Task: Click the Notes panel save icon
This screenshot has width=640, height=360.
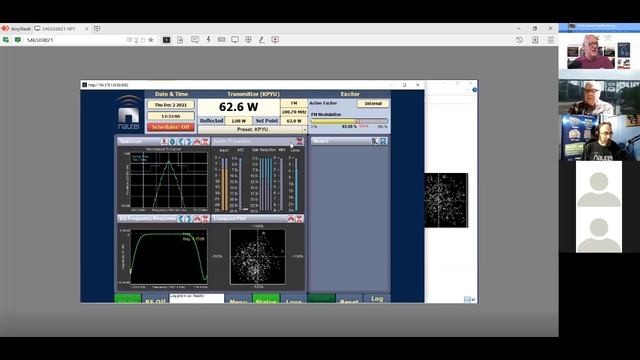Action: coord(383,141)
